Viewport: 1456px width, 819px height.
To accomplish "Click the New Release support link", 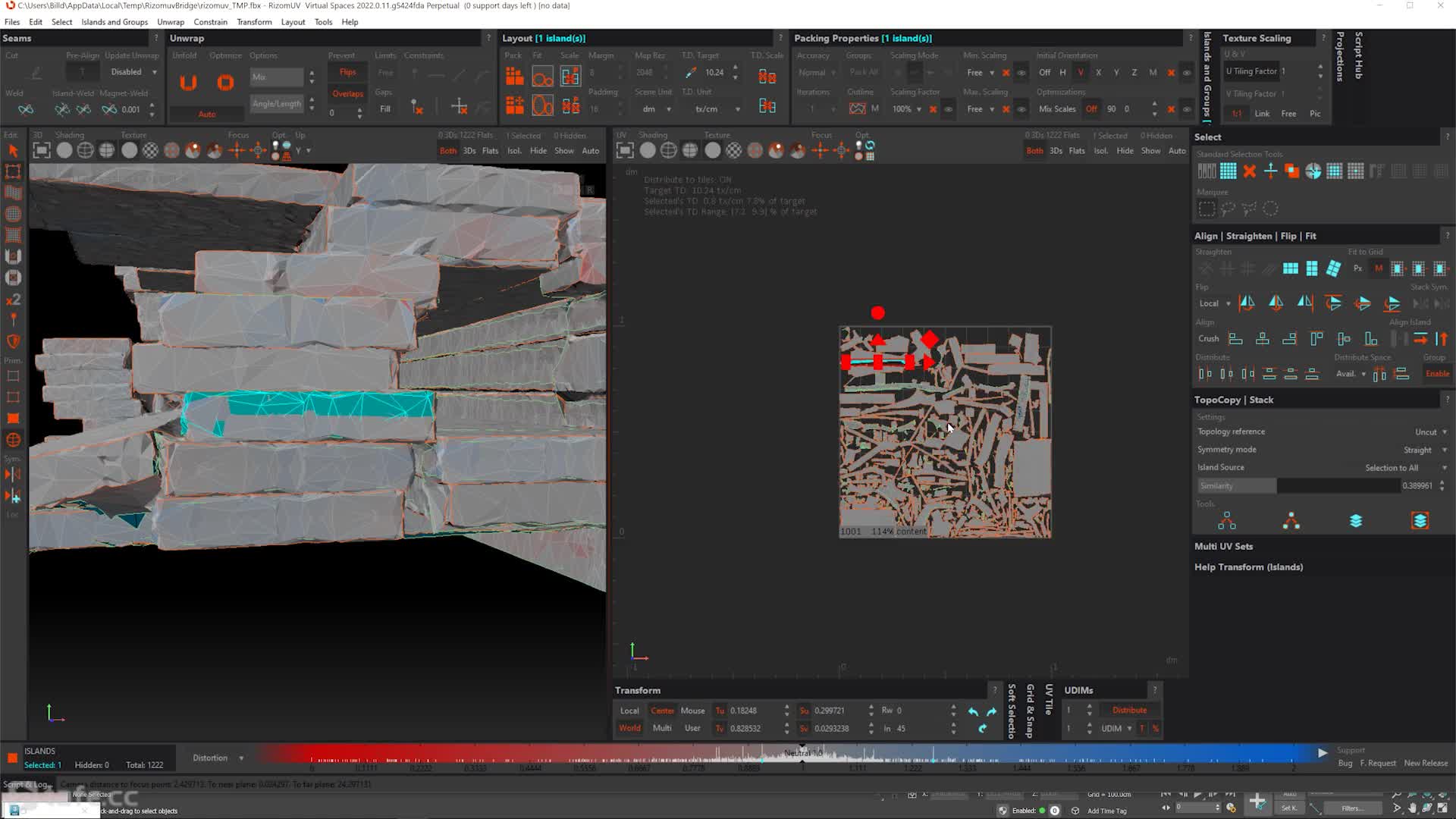I will [x=1426, y=764].
